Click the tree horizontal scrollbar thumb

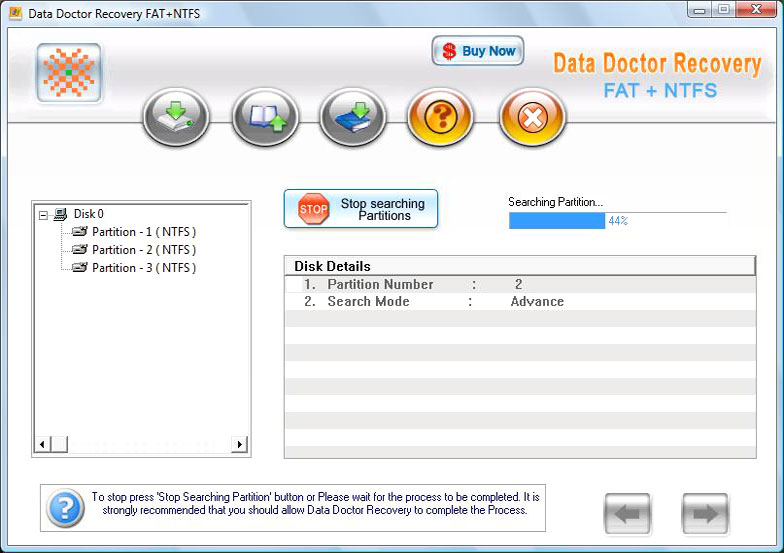click(59, 444)
